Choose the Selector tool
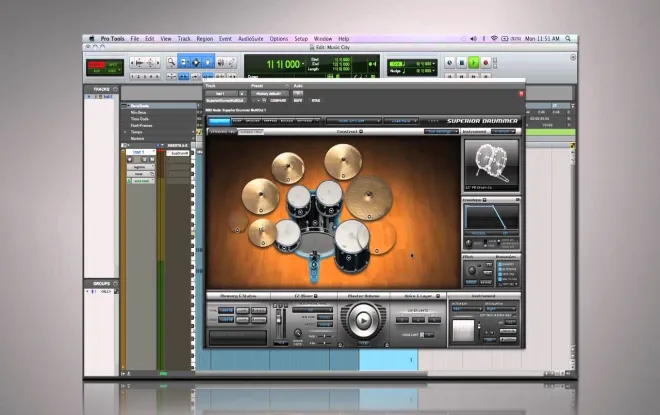 click(x=196, y=62)
